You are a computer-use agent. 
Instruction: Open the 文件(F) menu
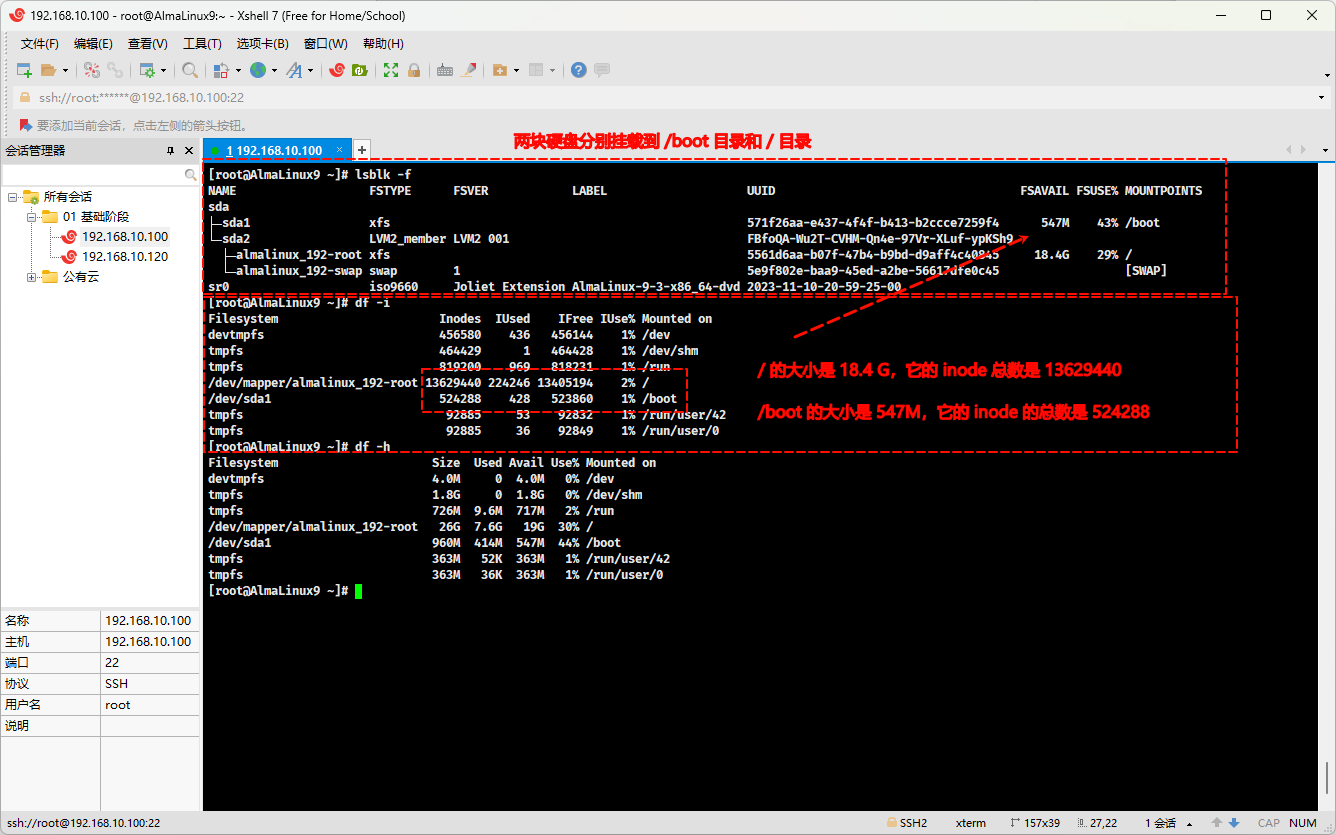[x=40, y=44]
